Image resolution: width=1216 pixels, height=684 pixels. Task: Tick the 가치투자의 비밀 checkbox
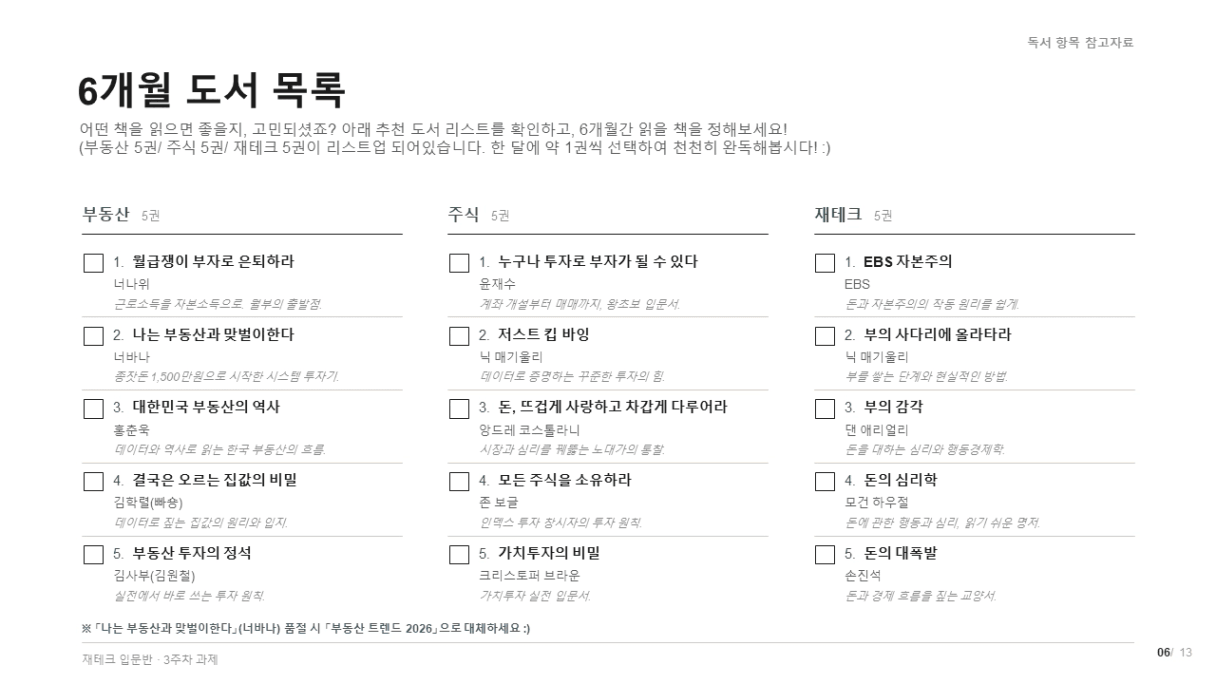click(459, 554)
